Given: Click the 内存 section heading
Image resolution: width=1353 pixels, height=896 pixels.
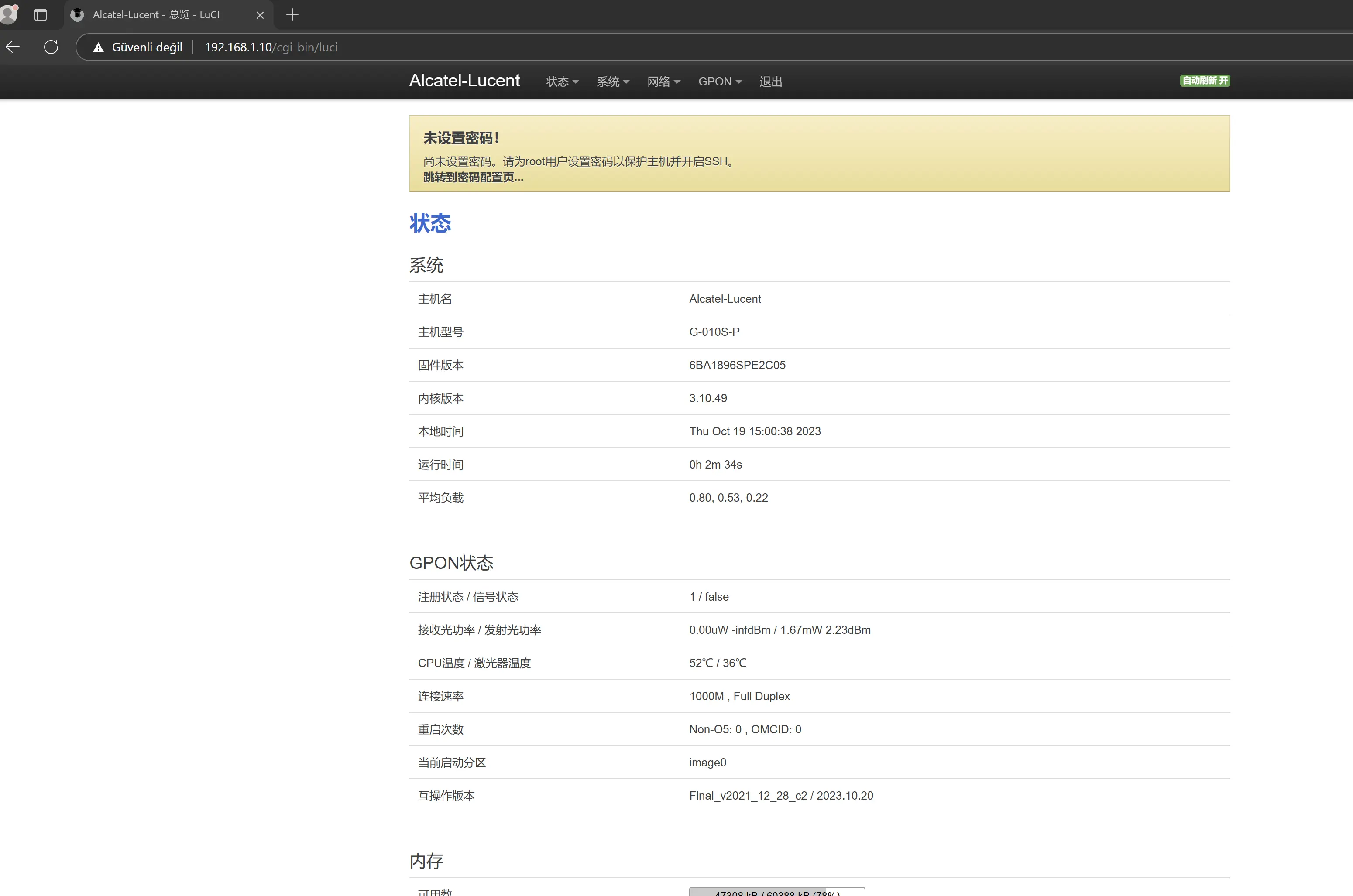Looking at the screenshot, I should [x=426, y=861].
